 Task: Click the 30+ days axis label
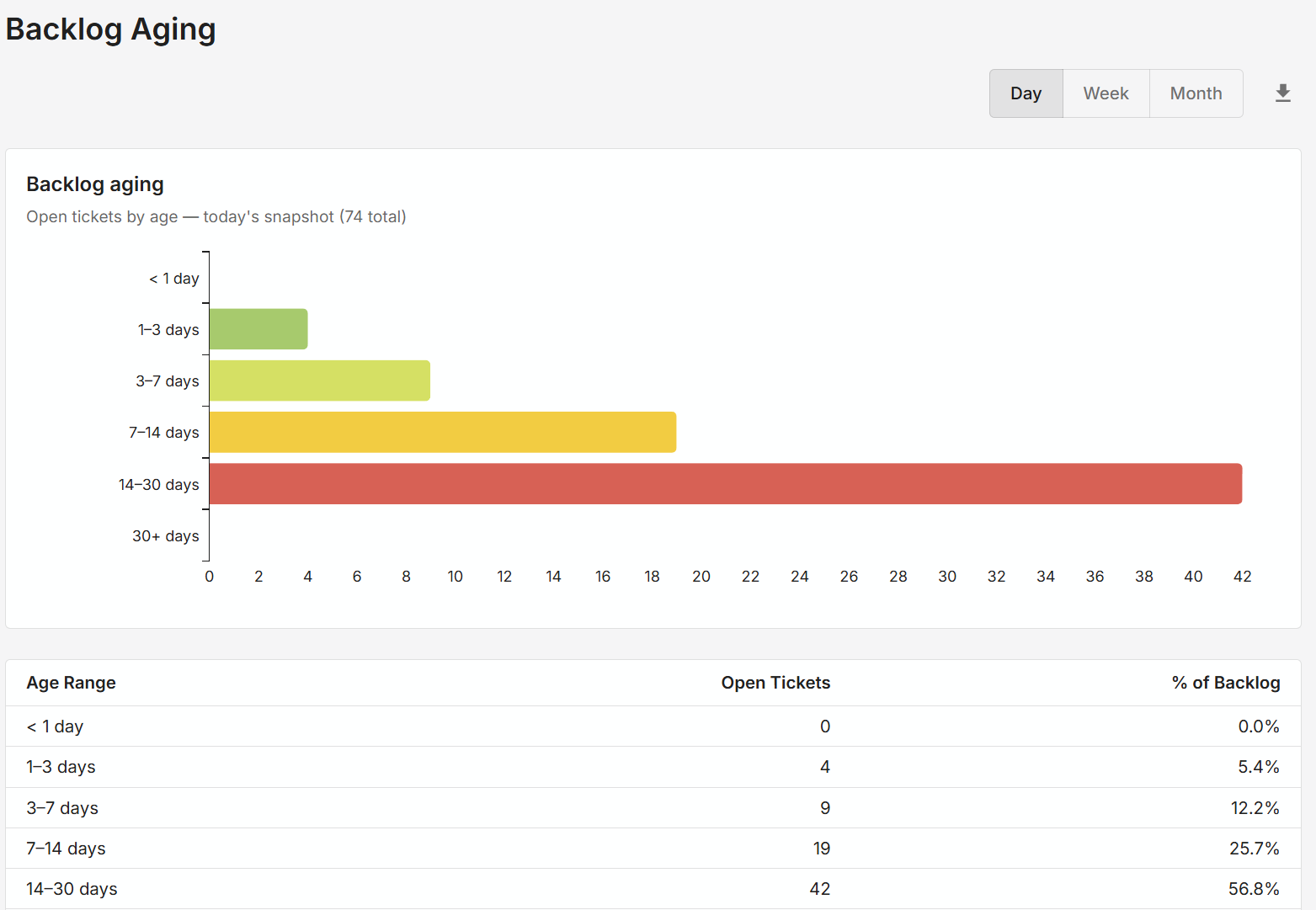point(166,536)
